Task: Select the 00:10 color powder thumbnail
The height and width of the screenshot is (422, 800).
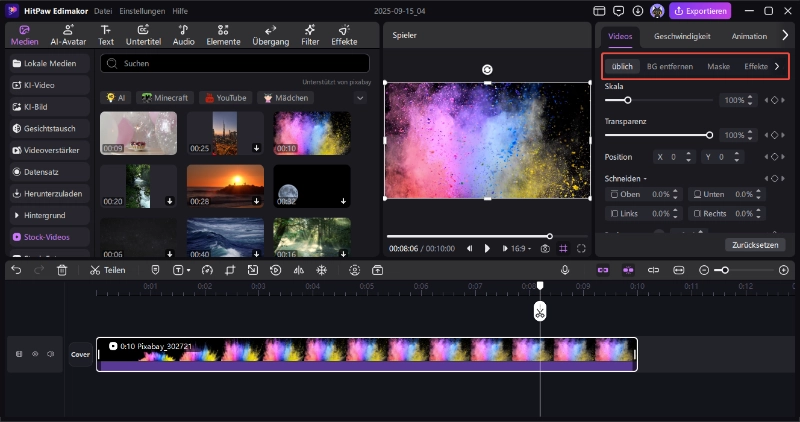Action: tap(312, 133)
